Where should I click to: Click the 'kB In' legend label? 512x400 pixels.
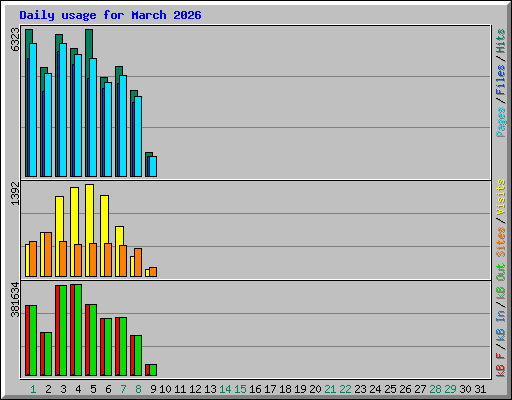pos(500,325)
